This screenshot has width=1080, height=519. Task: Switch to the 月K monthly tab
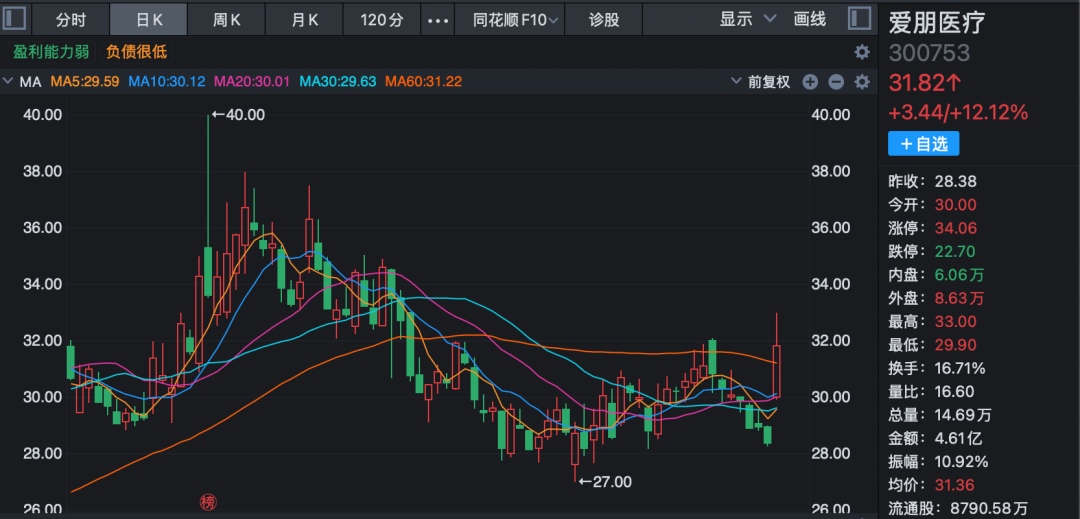point(304,19)
